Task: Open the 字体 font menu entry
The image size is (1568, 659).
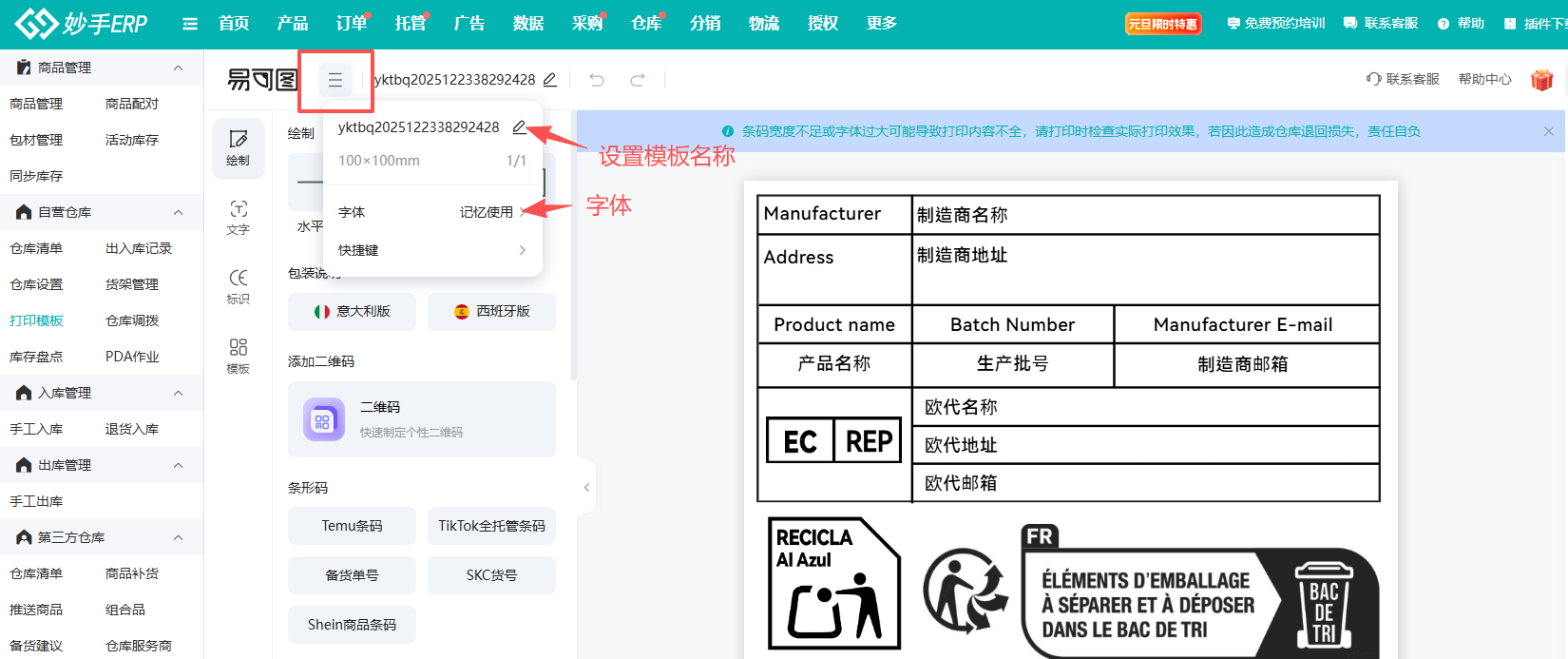Action: 432,212
